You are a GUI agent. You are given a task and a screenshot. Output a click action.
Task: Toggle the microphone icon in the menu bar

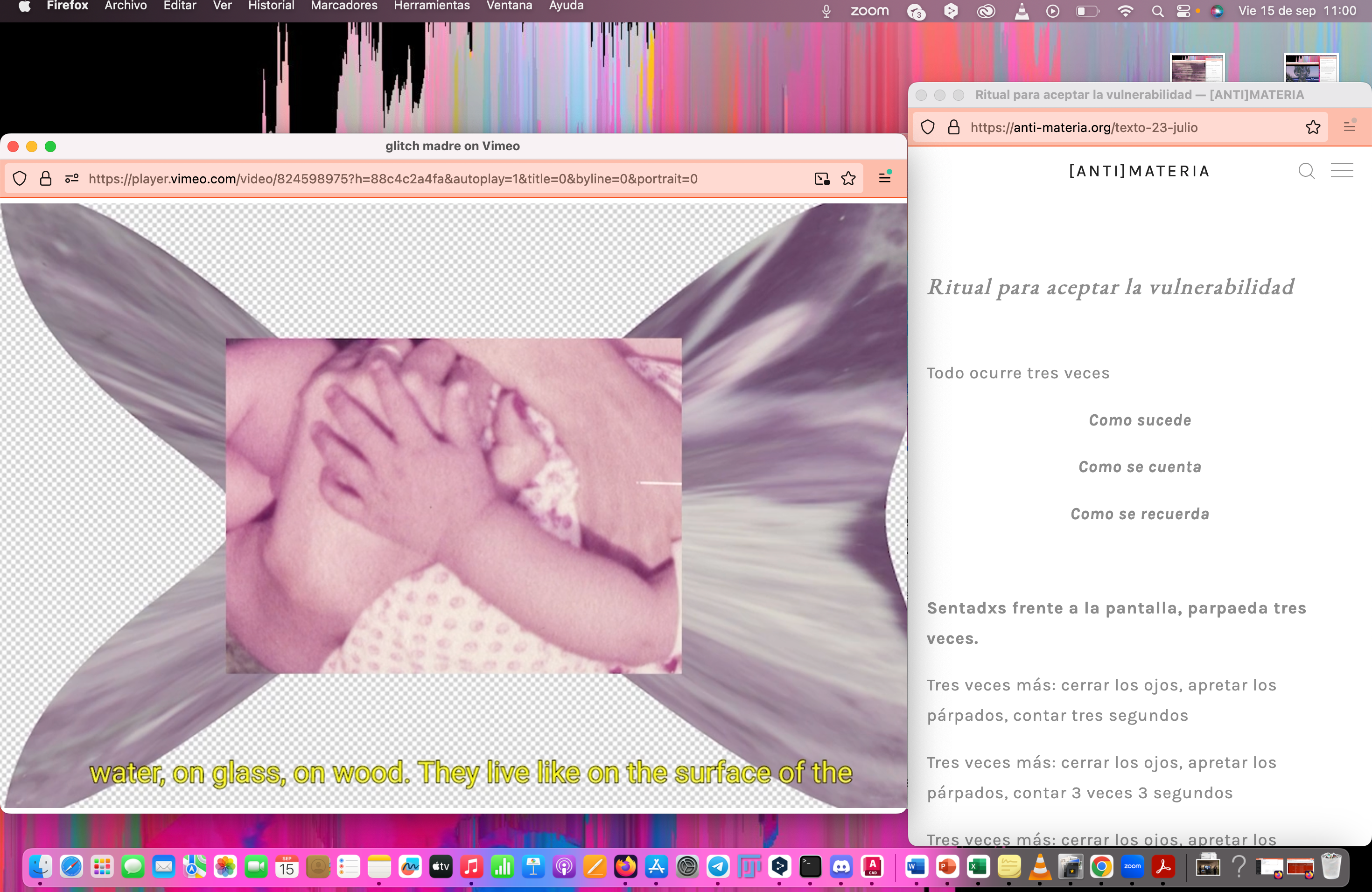tap(826, 11)
